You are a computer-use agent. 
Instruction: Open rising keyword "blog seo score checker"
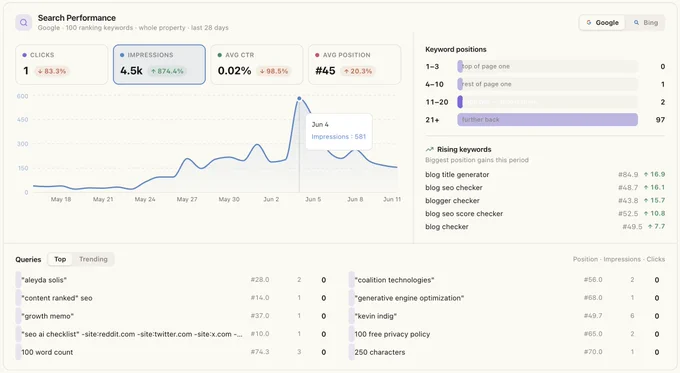(x=464, y=213)
